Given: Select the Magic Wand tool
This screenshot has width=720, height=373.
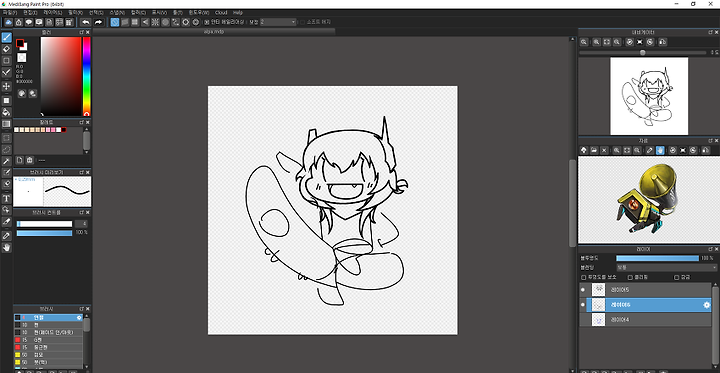Looking at the screenshot, I should point(6,161).
